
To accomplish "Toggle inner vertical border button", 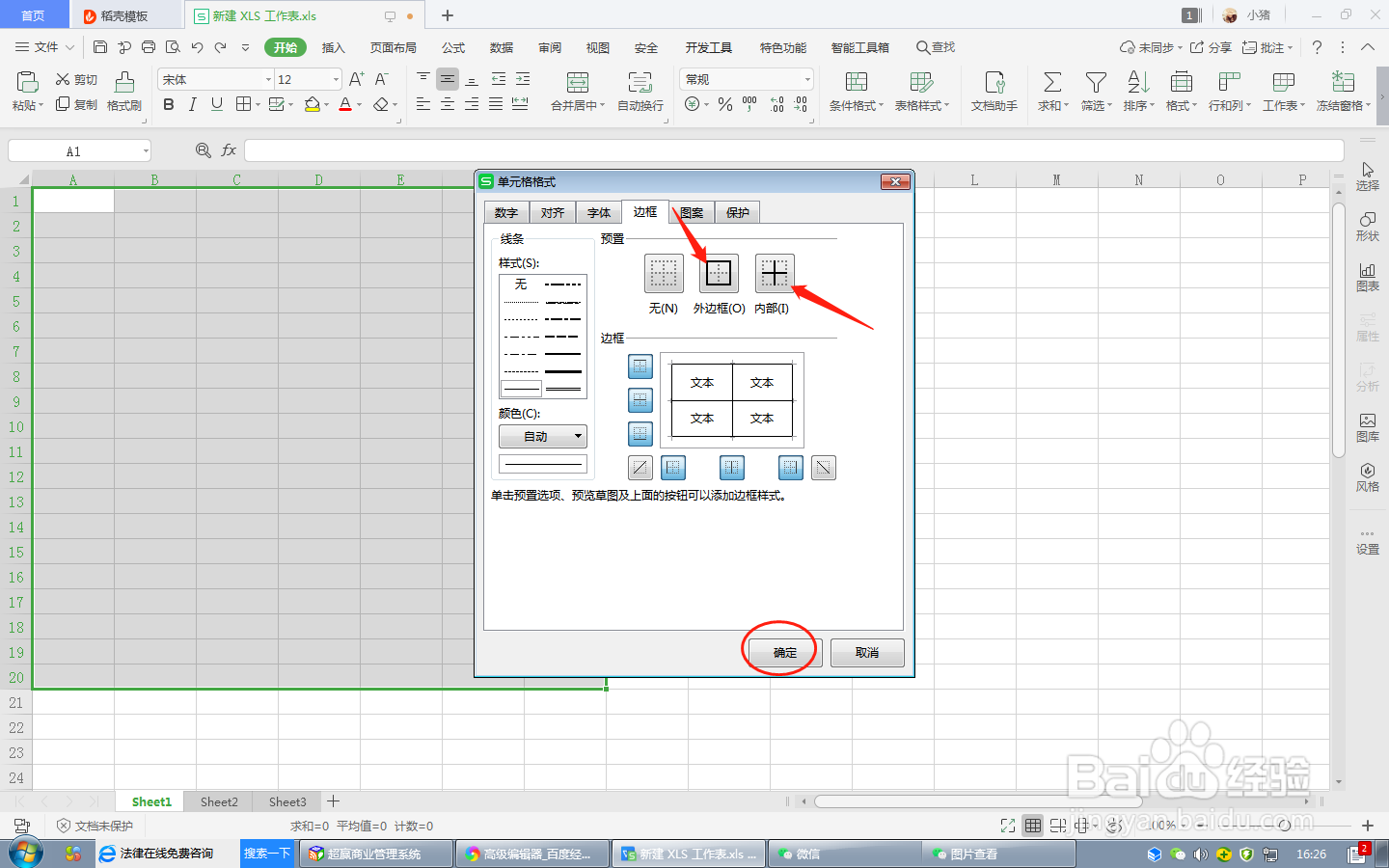I will pyautogui.click(x=732, y=468).
